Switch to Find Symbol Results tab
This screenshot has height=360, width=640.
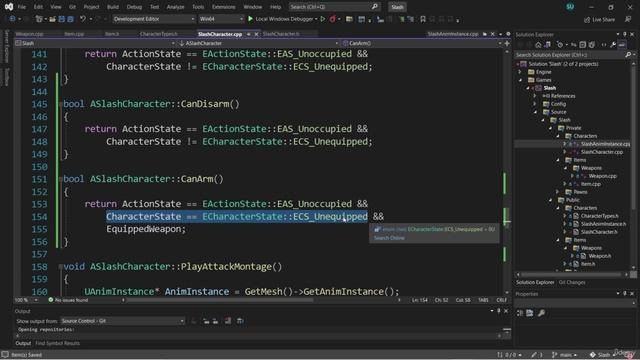point(58,343)
